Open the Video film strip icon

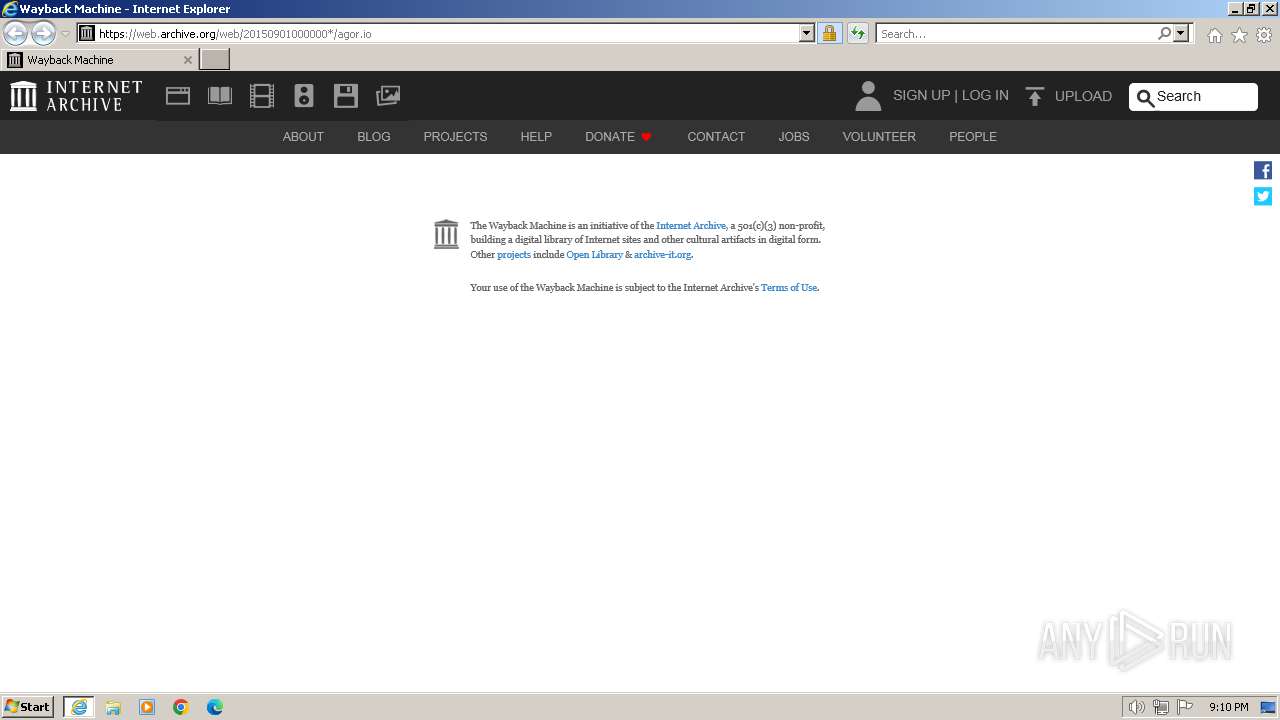[262, 96]
